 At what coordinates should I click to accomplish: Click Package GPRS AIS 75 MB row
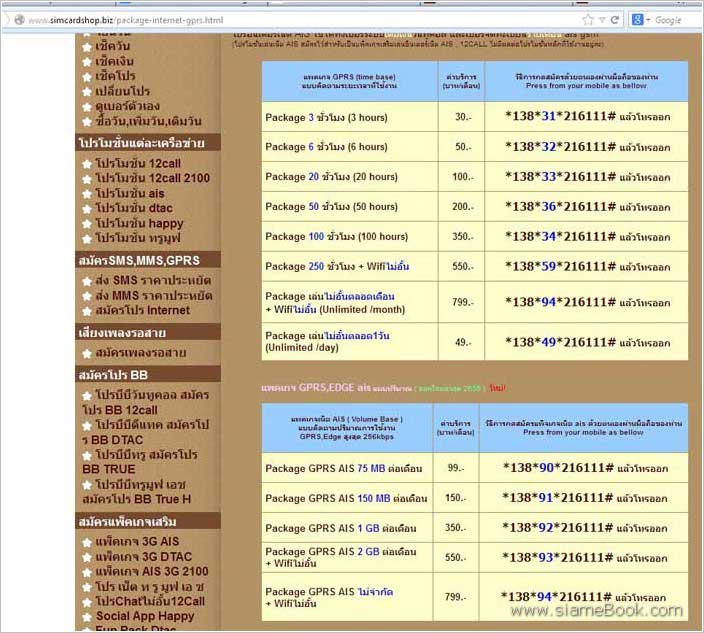click(x=475, y=468)
